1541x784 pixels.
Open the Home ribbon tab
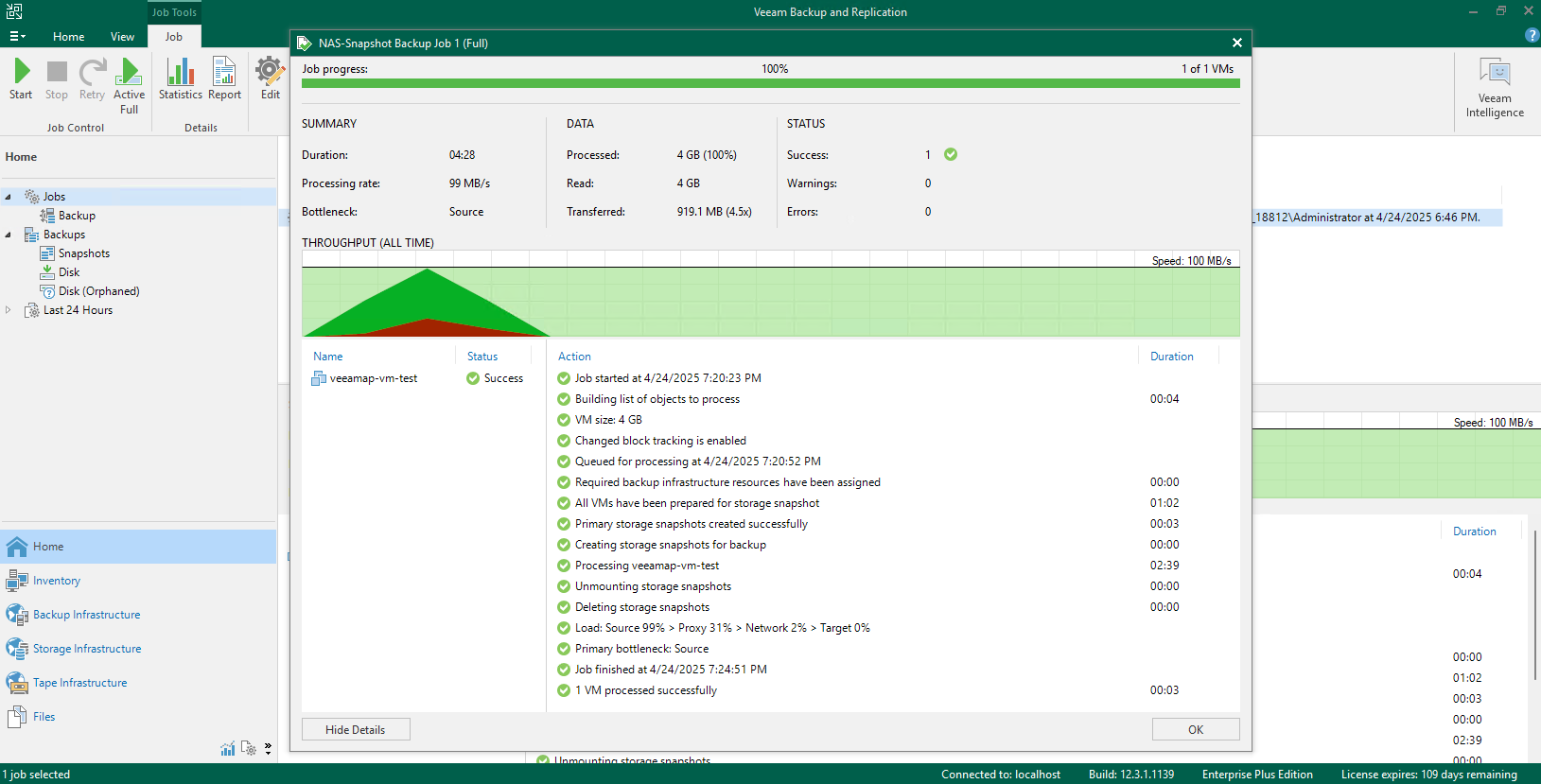click(68, 37)
